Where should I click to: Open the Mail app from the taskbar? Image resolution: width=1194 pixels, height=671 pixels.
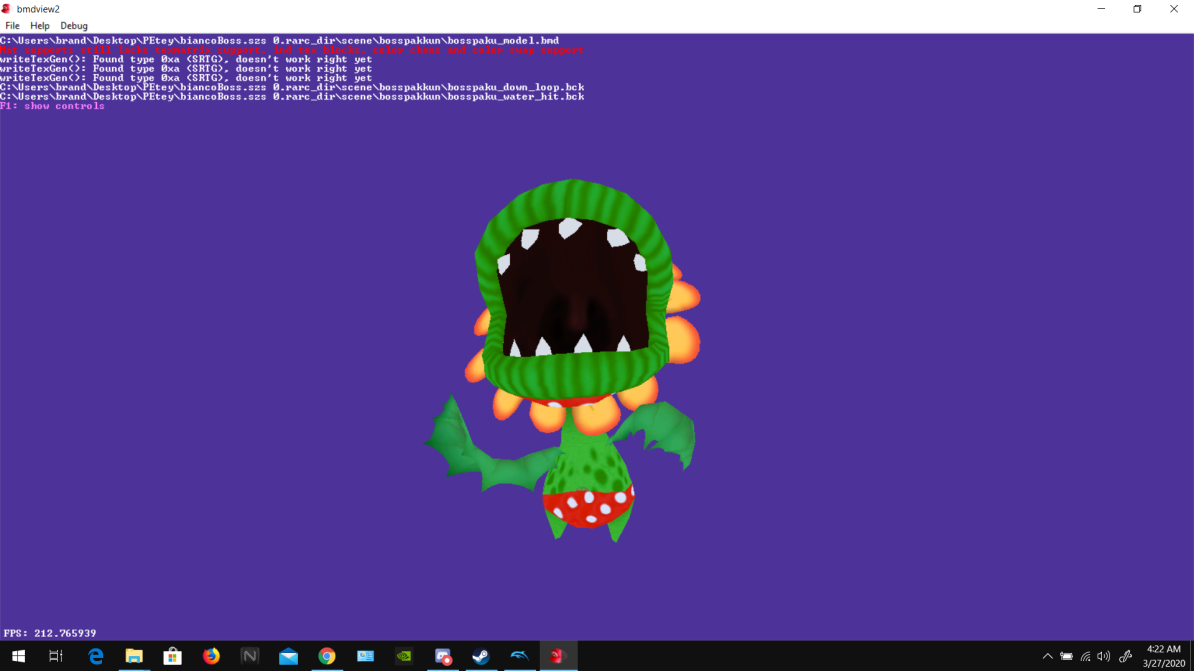[x=289, y=656]
